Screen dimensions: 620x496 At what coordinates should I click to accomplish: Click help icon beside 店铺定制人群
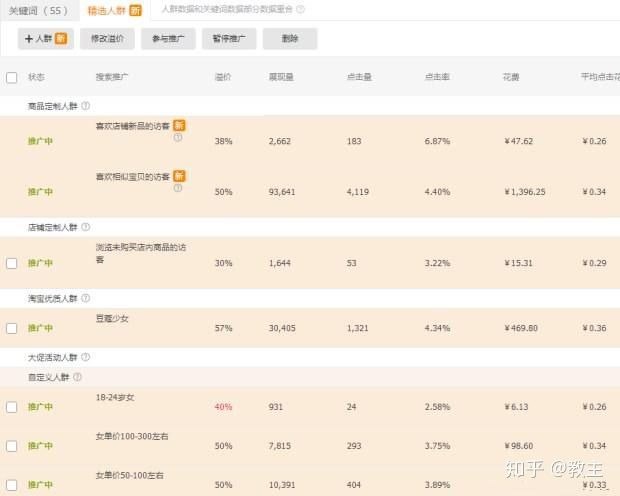[85, 228]
